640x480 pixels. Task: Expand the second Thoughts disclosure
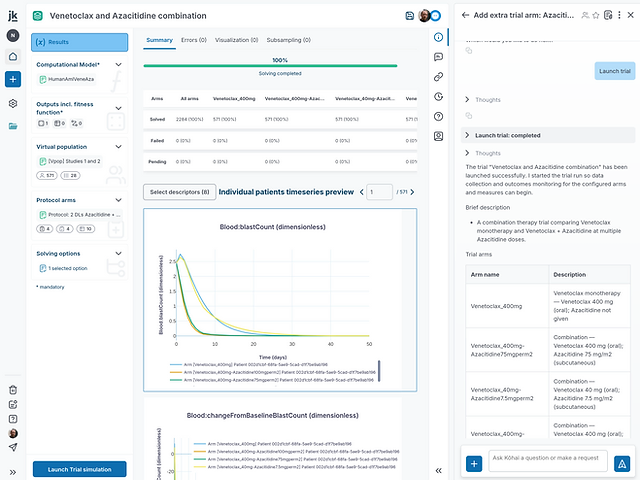coord(467,153)
